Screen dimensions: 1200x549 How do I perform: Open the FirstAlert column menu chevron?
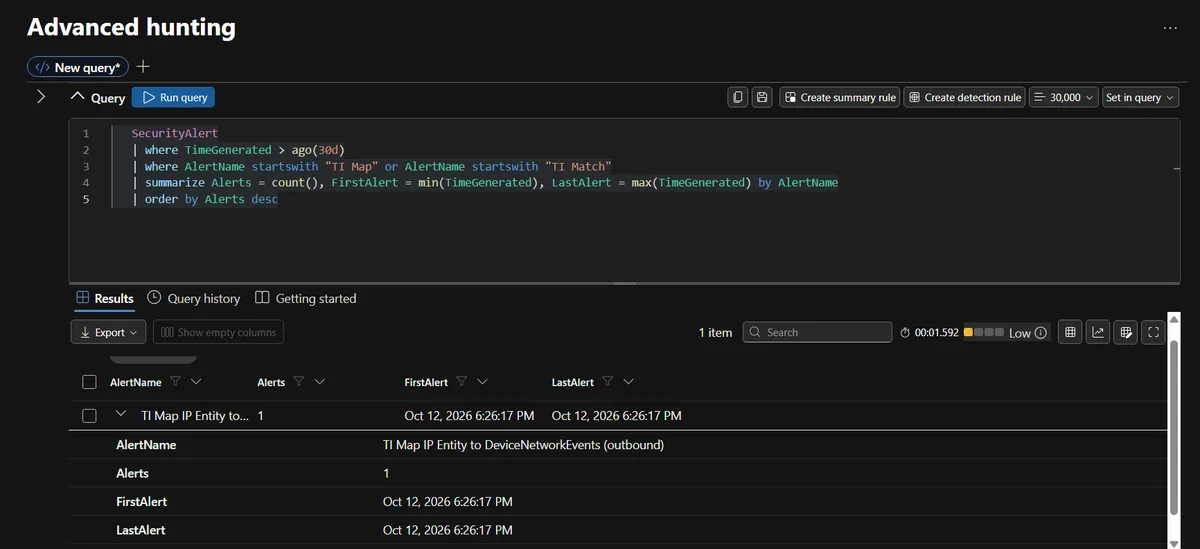pyautogui.click(x=482, y=381)
